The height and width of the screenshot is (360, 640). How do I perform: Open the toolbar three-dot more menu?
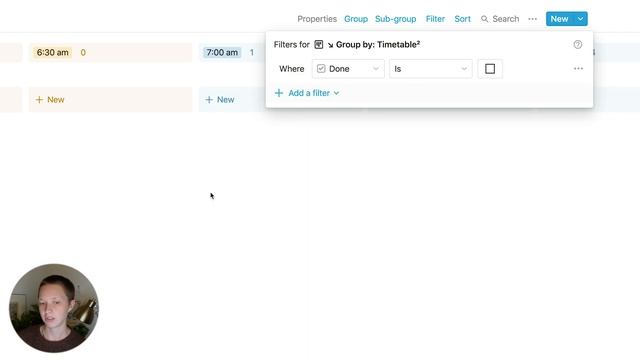[532, 19]
